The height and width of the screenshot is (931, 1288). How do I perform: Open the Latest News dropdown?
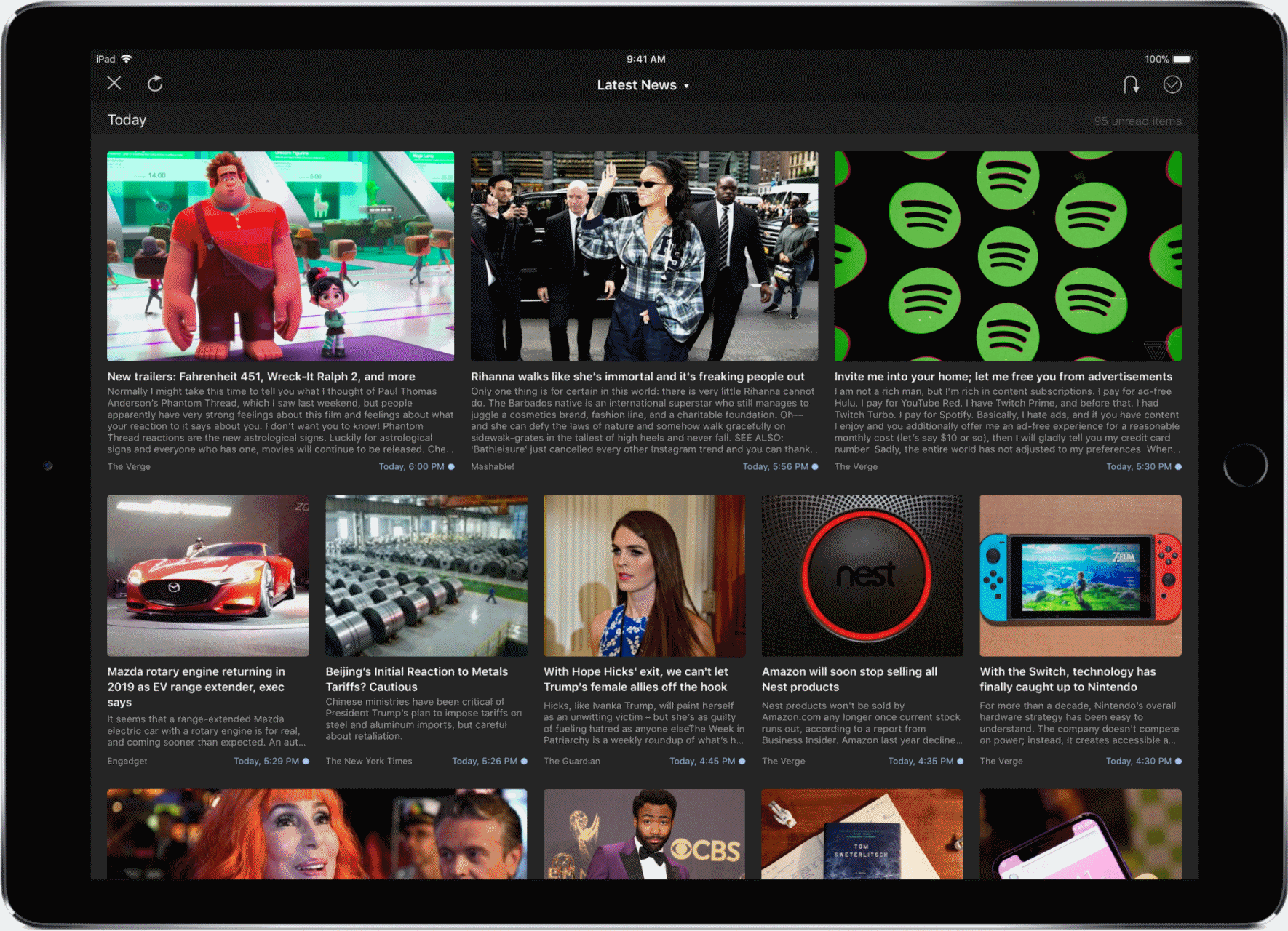point(643,85)
